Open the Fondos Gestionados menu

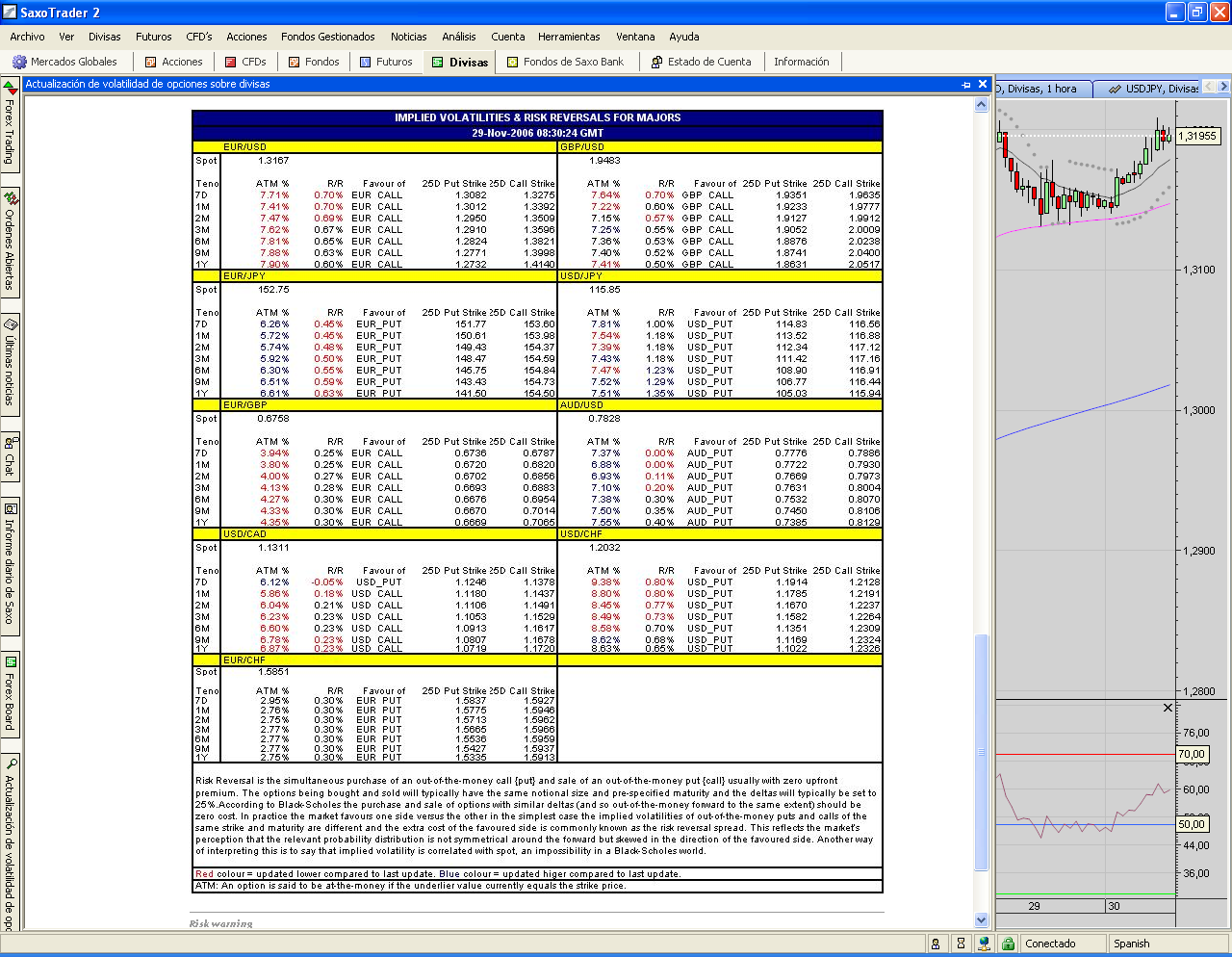[328, 37]
